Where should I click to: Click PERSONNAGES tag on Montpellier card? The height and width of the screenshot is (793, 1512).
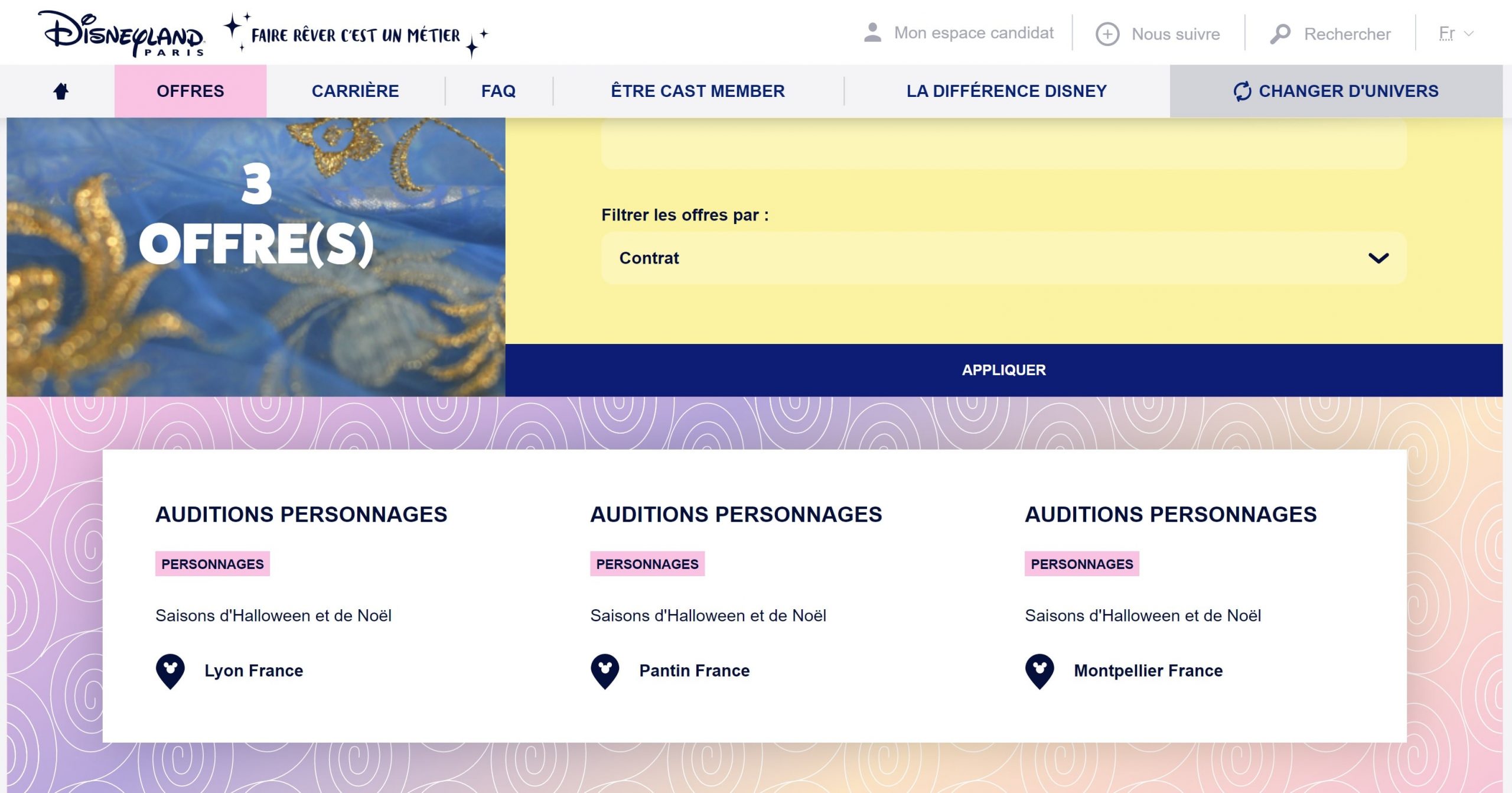tap(1082, 564)
